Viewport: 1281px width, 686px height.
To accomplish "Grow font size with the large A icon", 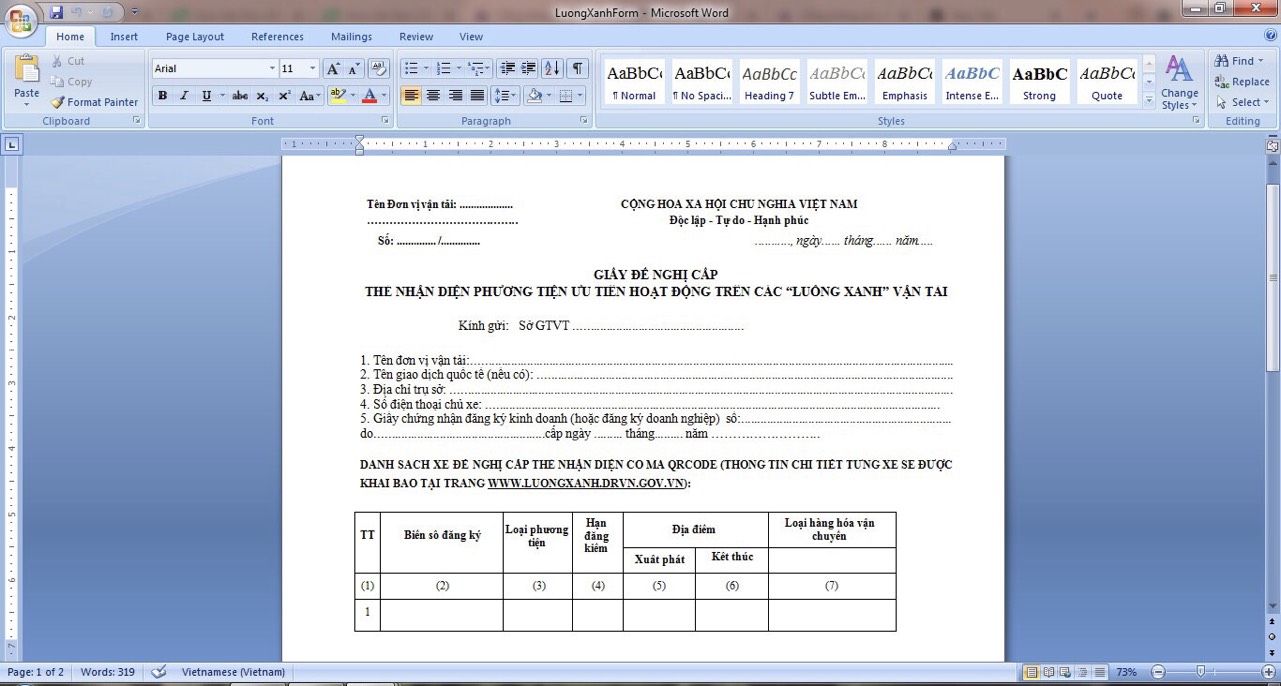I will (334, 69).
